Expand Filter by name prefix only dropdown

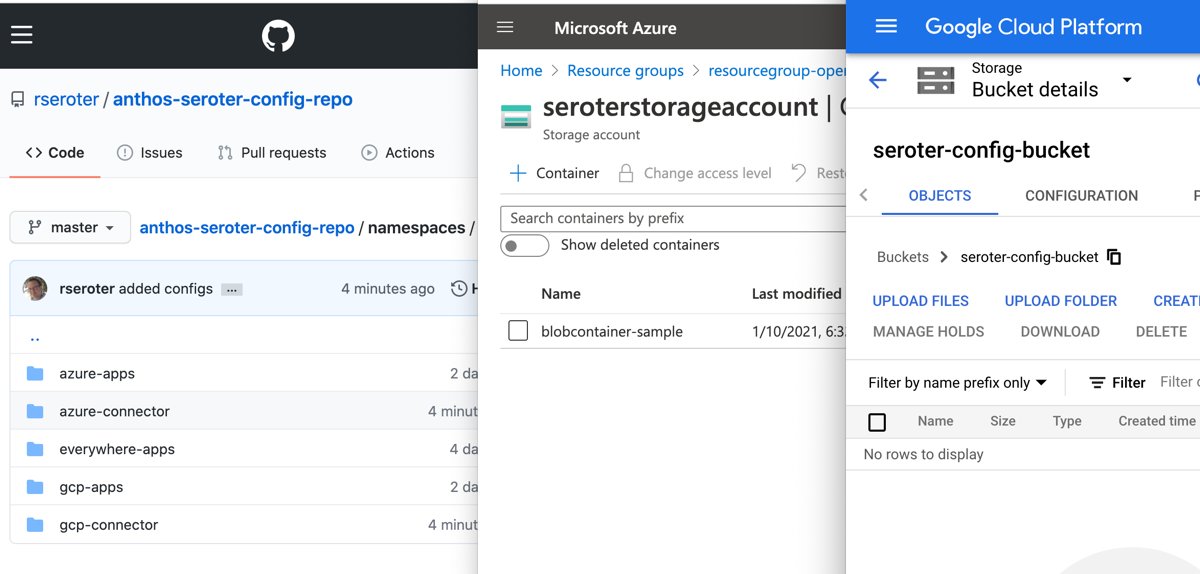pos(957,383)
